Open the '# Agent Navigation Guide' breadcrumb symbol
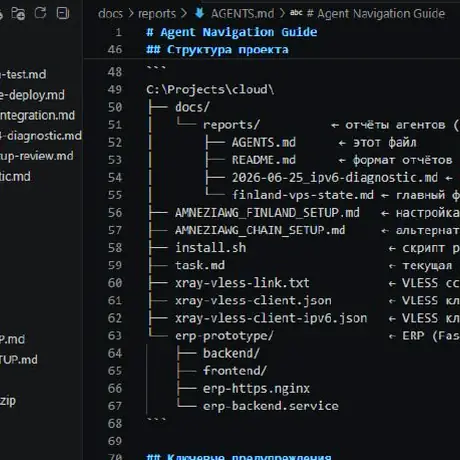Image resolution: width=460 pixels, height=460 pixels. (376, 14)
